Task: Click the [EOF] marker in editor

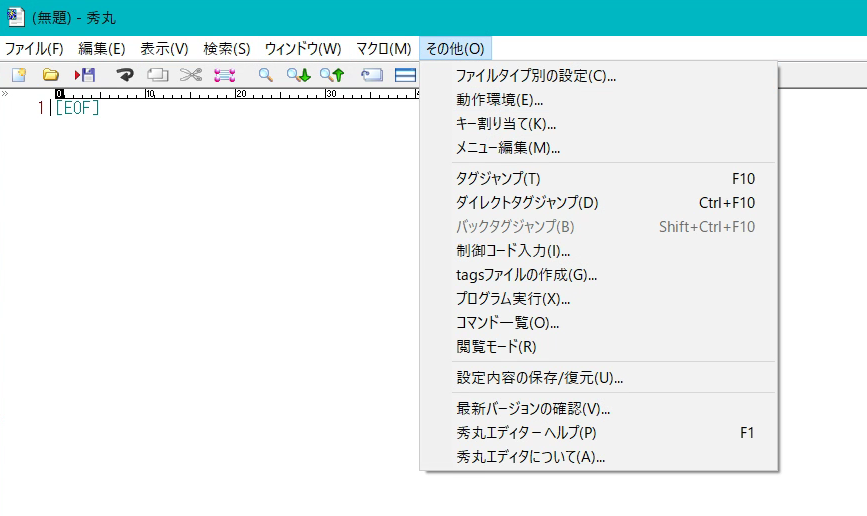Action: click(x=77, y=108)
